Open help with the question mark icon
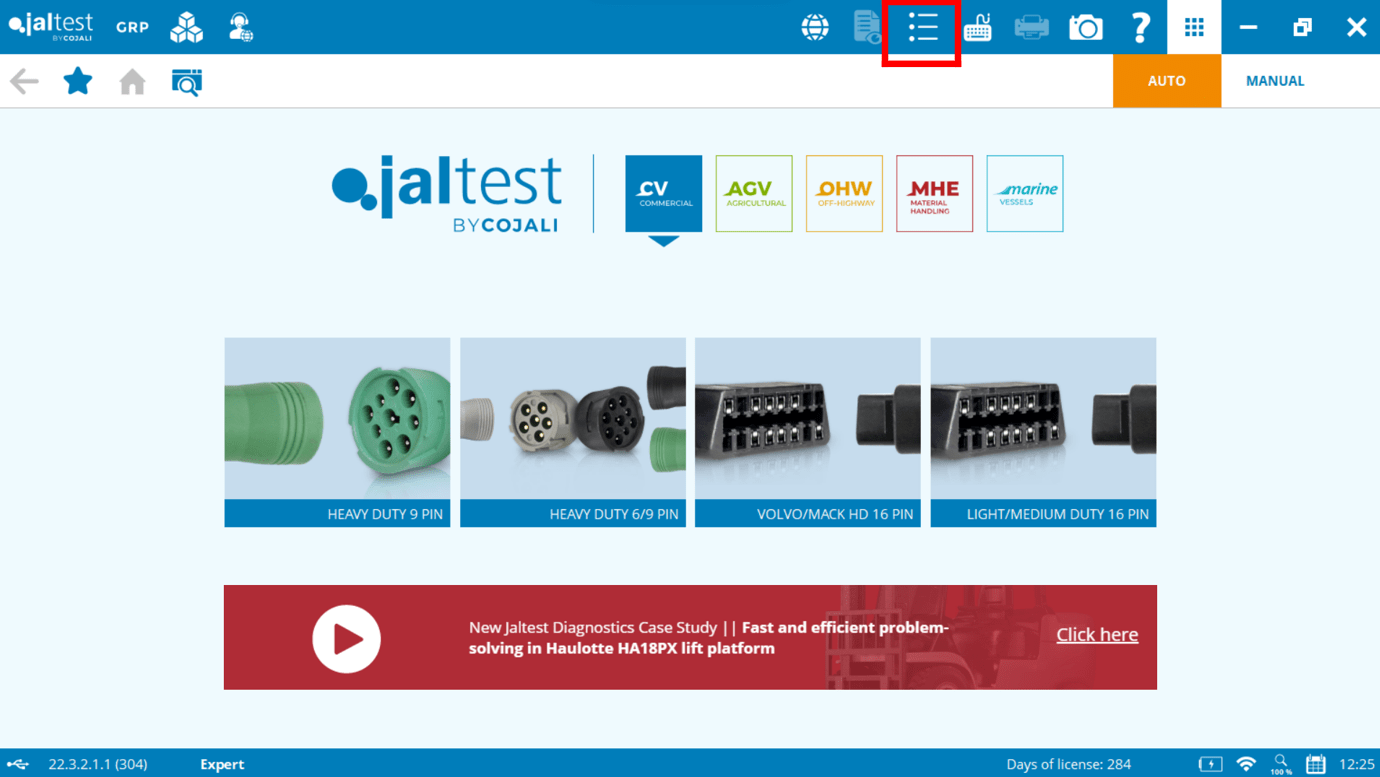Screen dimensions: 1380x777 1140,27
